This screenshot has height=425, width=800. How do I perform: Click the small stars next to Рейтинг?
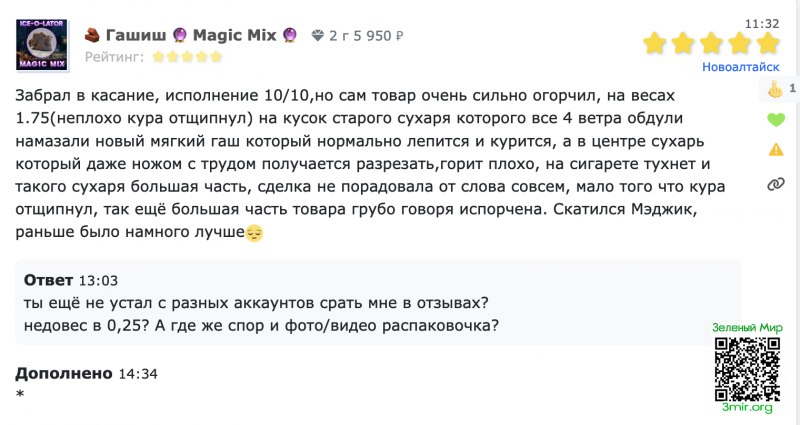tap(194, 57)
